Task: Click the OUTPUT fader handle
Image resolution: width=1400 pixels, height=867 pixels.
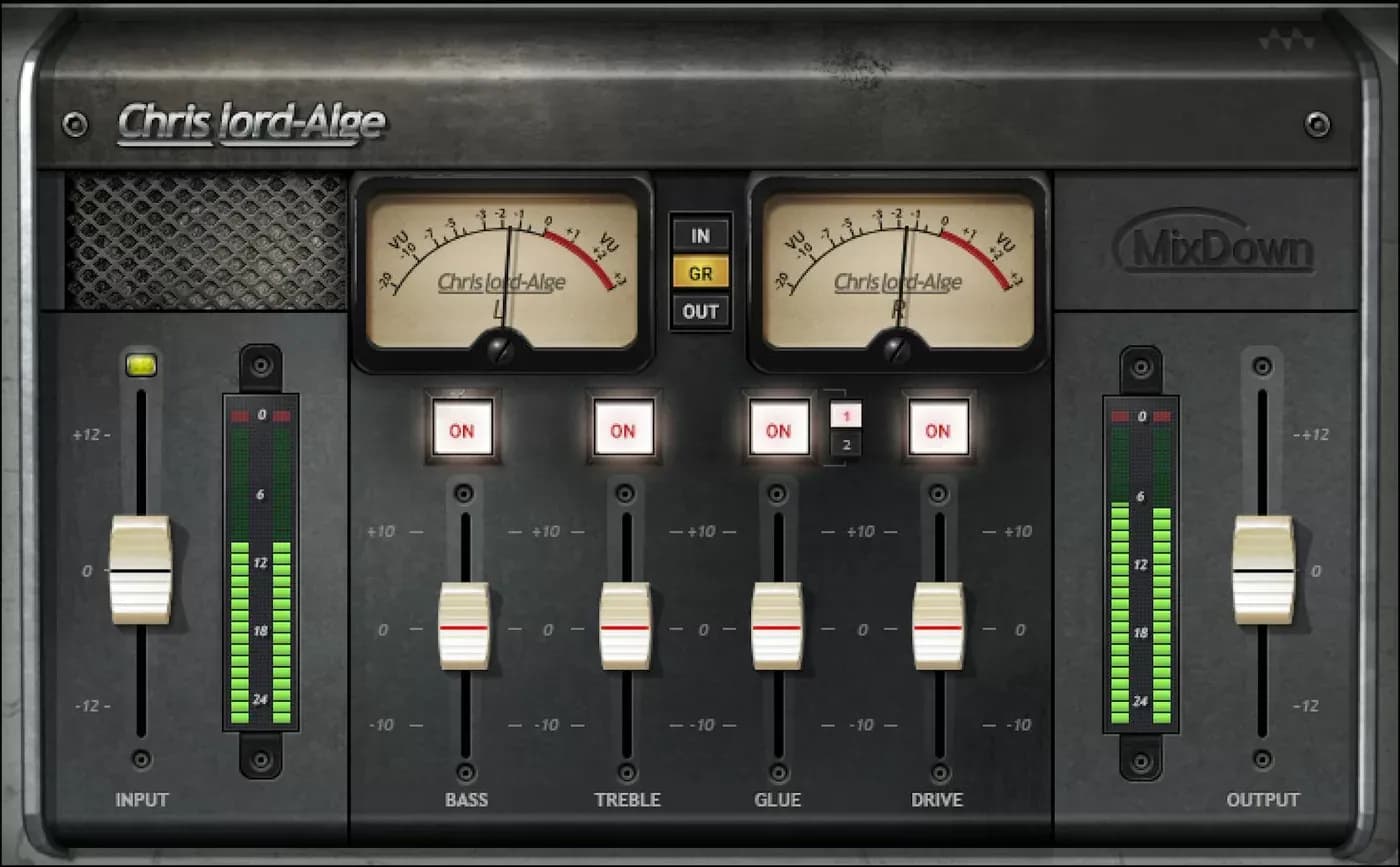Action: [1264, 570]
